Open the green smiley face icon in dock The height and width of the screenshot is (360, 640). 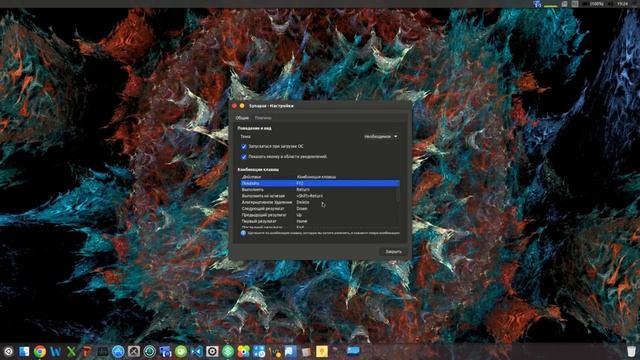pos(181,351)
